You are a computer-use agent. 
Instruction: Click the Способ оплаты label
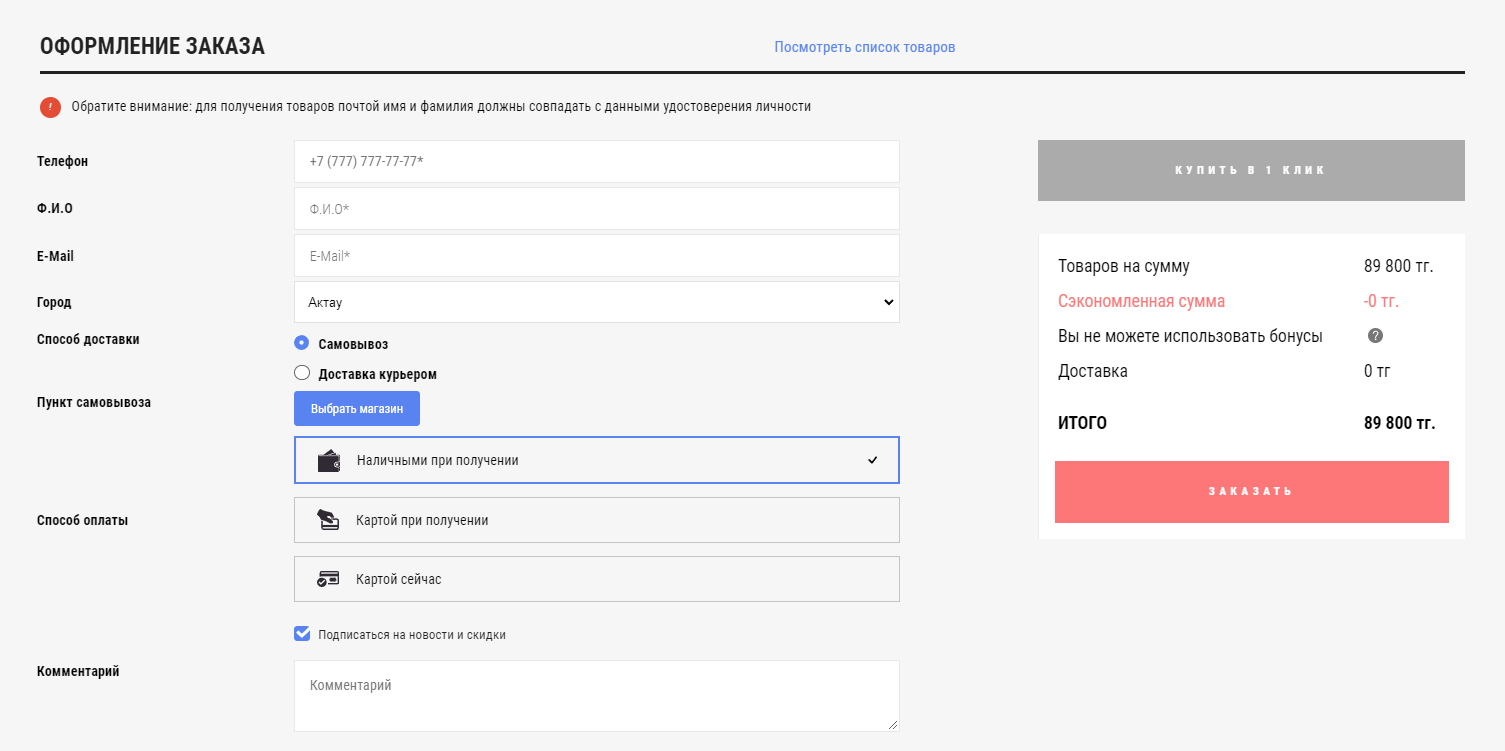pos(83,520)
